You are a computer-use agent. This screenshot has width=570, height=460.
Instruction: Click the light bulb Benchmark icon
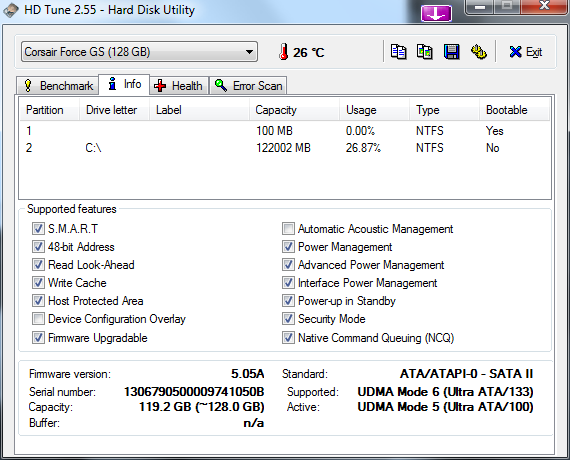[x=28, y=86]
